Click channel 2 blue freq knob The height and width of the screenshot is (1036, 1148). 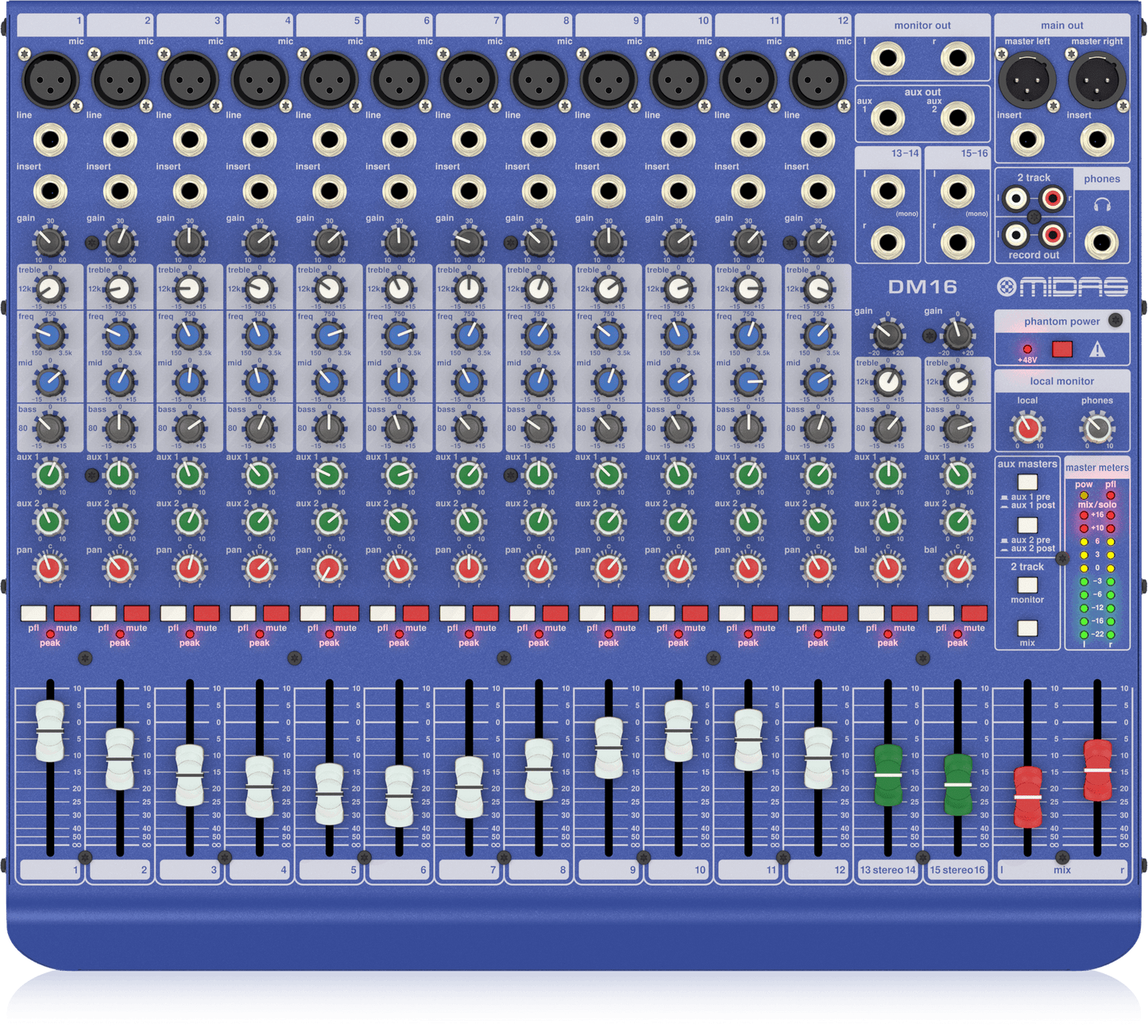(x=119, y=335)
